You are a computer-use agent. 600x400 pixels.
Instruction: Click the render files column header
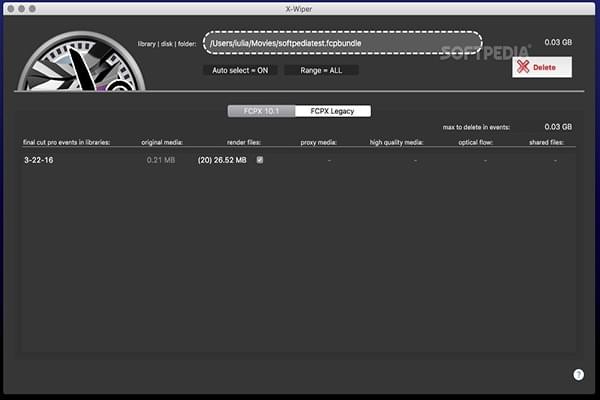(244, 142)
